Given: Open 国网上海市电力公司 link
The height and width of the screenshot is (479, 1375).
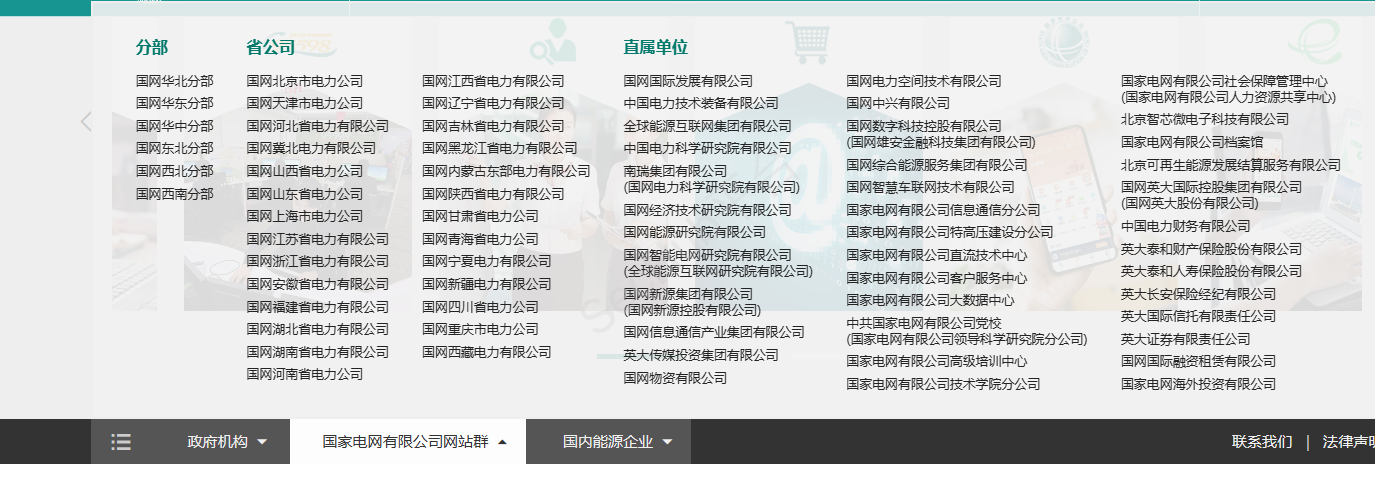Looking at the screenshot, I should (305, 216).
